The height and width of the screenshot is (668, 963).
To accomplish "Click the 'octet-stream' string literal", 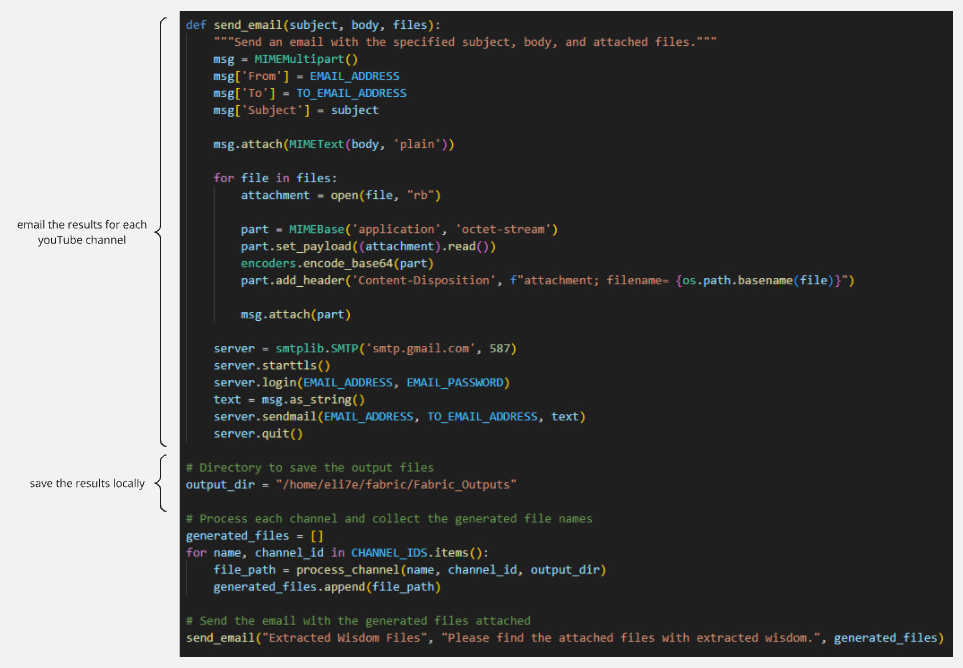I will (x=503, y=229).
